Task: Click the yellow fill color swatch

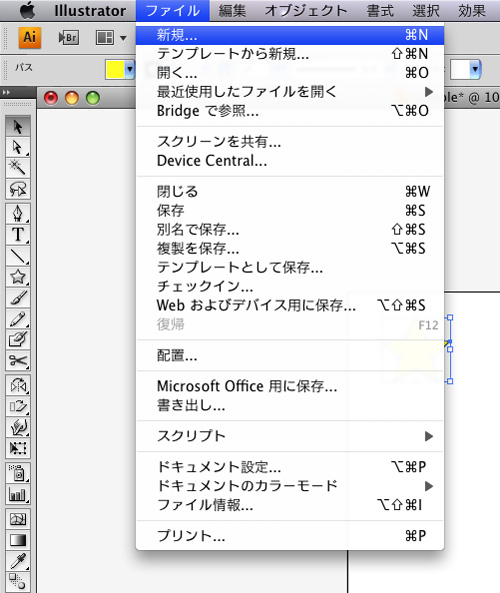Action: tap(115, 70)
